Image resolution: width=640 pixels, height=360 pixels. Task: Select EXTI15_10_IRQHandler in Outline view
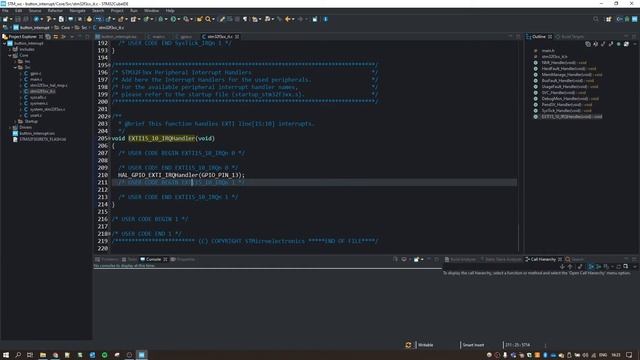pos(571,116)
